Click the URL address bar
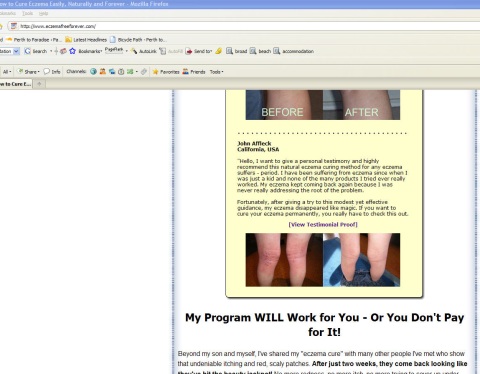Screen dimensions: 480x374 247,26
